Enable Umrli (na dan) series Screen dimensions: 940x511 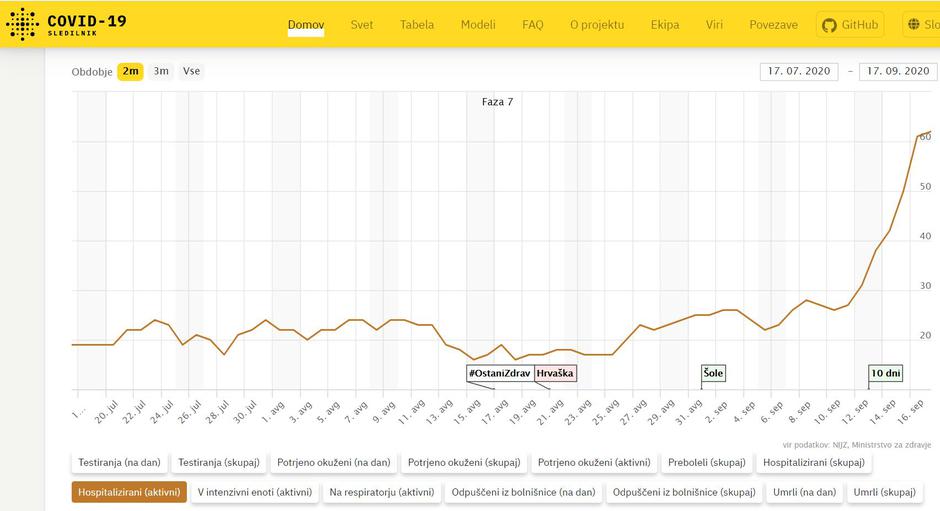(804, 492)
